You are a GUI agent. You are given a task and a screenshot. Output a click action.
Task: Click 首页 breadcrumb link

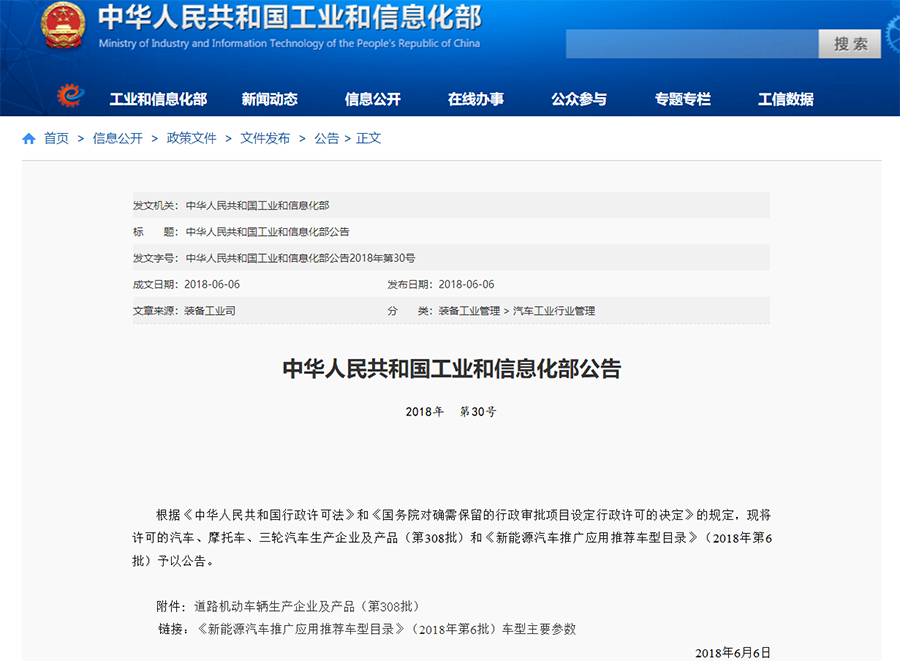[x=56, y=139]
